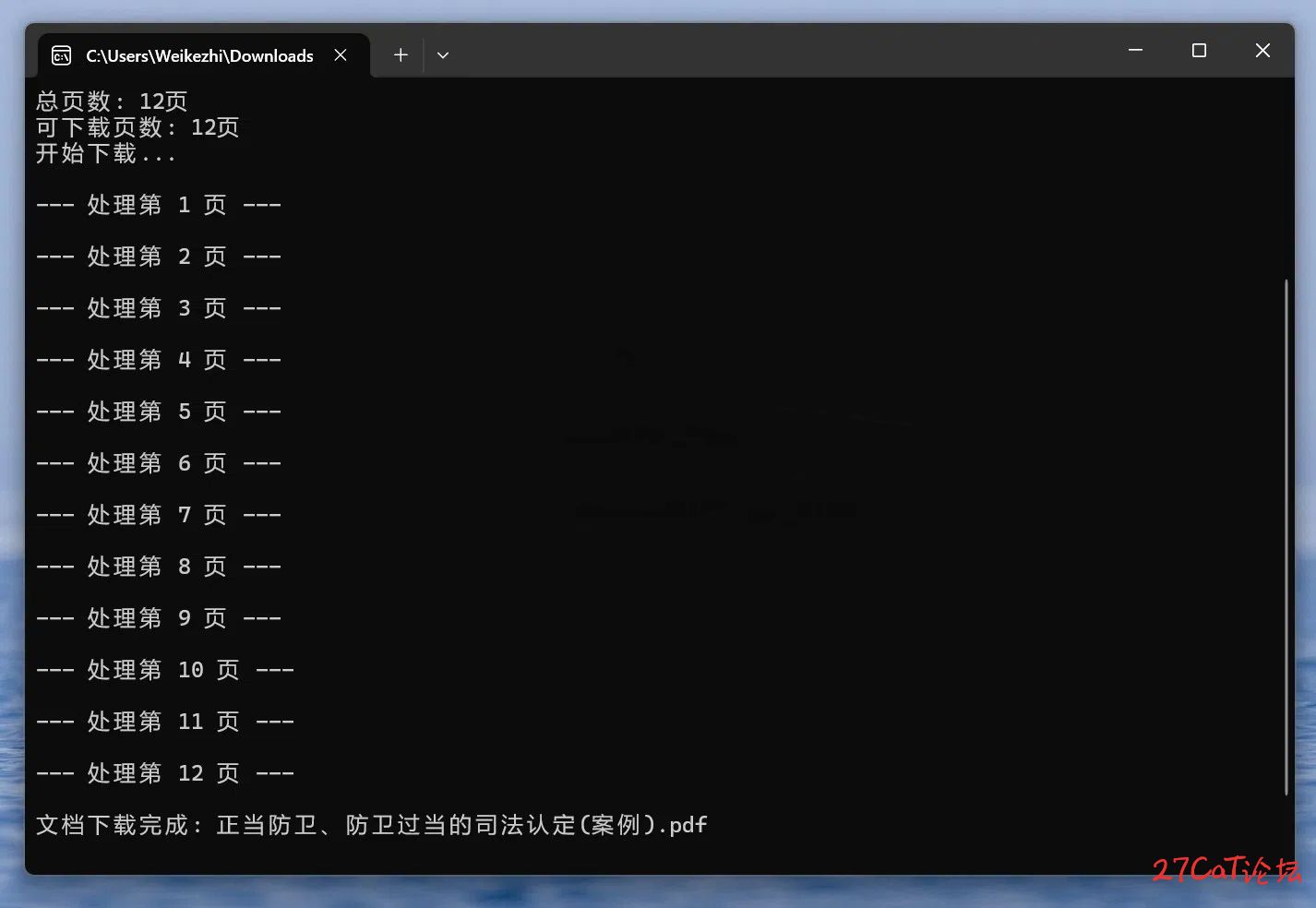Minimize the terminal window
This screenshot has height=908, width=1316.
coord(1136,50)
